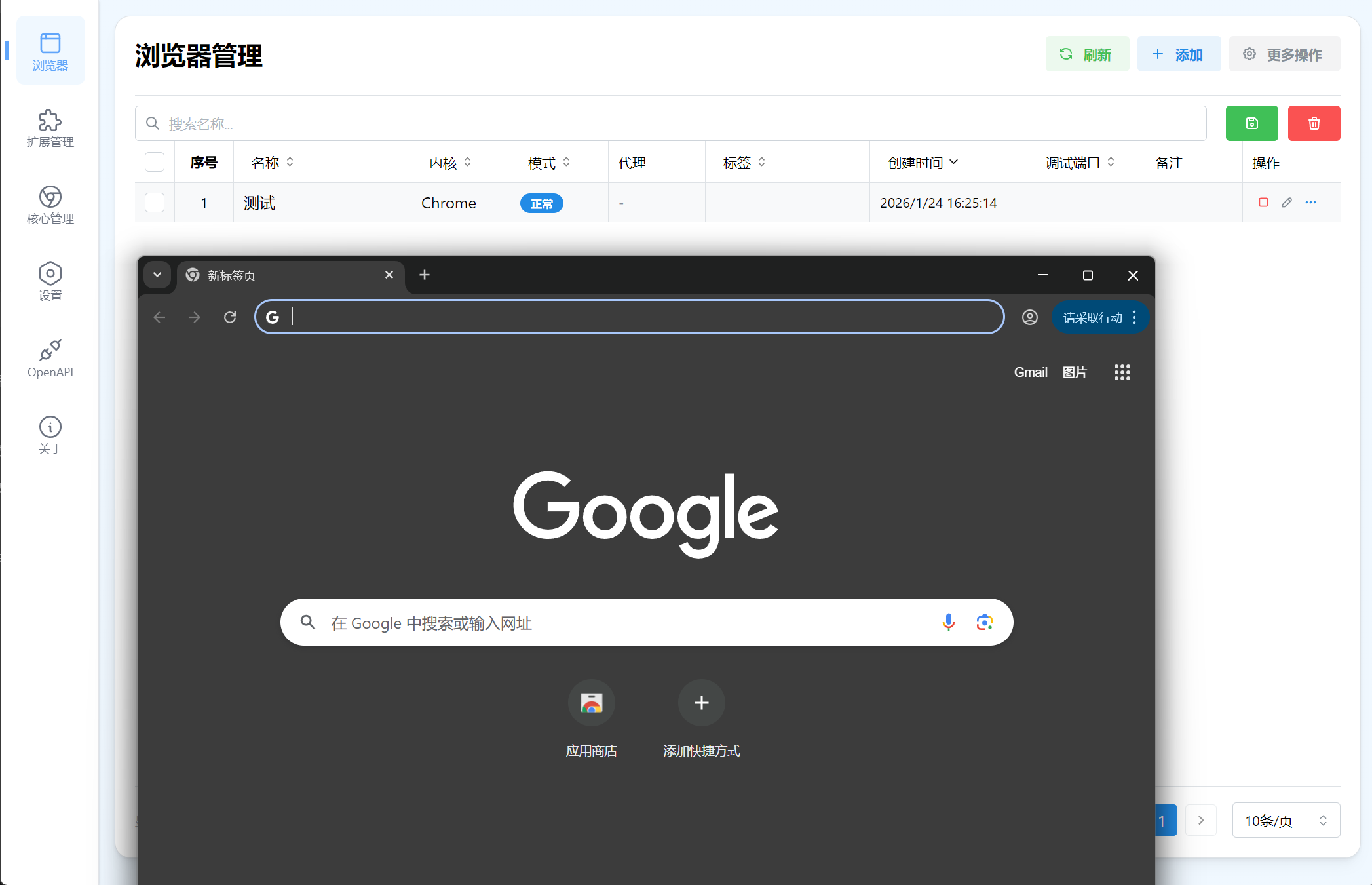Click the 正常 mode badge
Screen dimensions: 1372x885
(541, 203)
